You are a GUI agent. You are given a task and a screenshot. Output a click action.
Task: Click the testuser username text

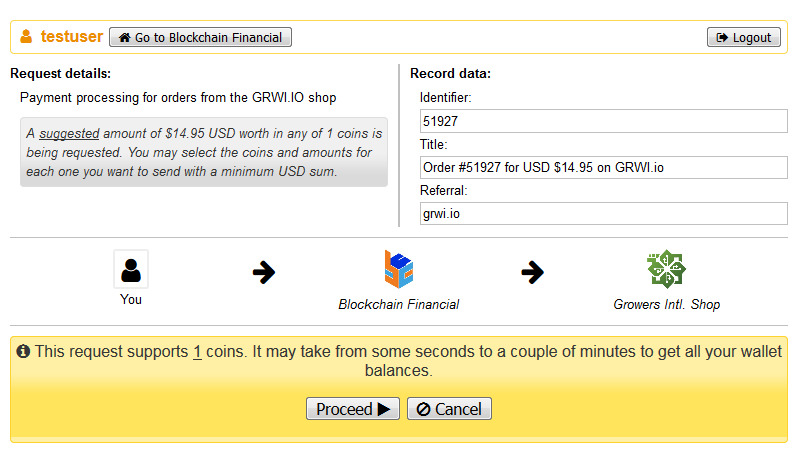(x=71, y=37)
